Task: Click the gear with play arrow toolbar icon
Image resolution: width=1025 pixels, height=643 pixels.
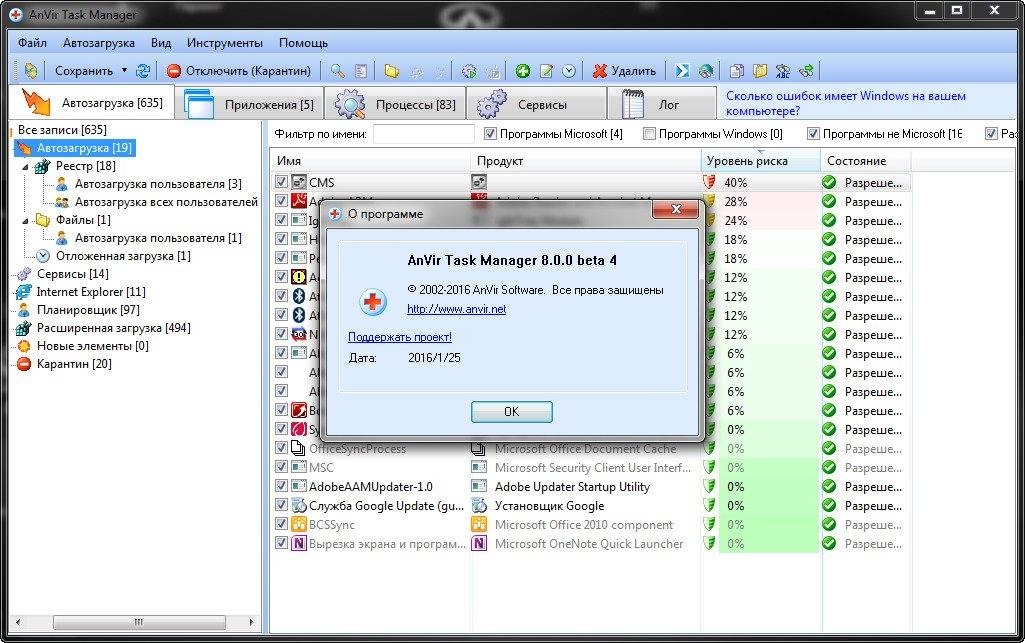Action: click(x=469, y=71)
